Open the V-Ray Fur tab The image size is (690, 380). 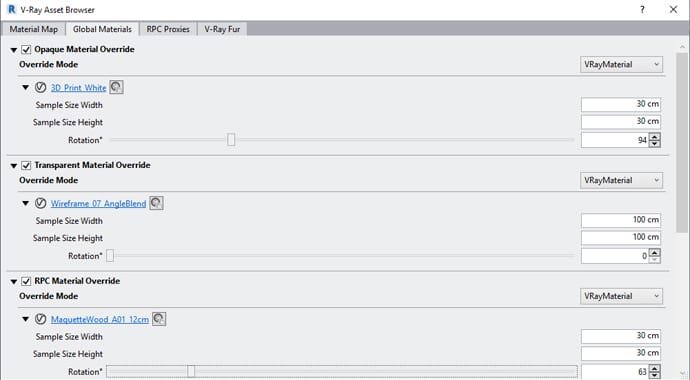[222, 29]
